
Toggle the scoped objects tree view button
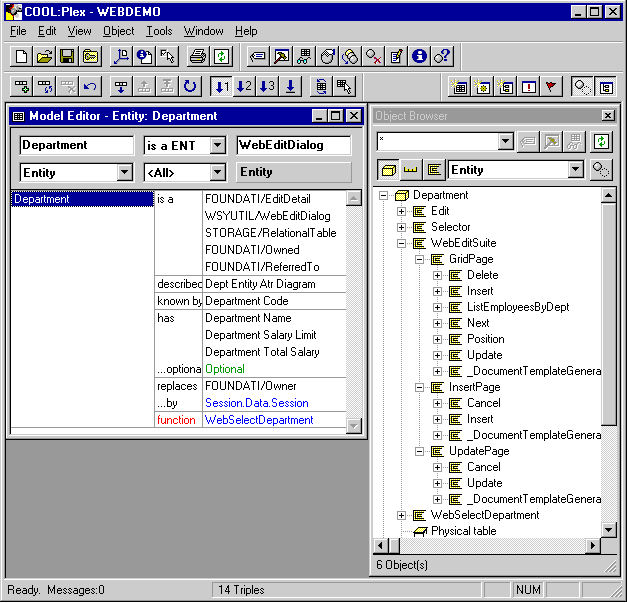tap(434, 170)
